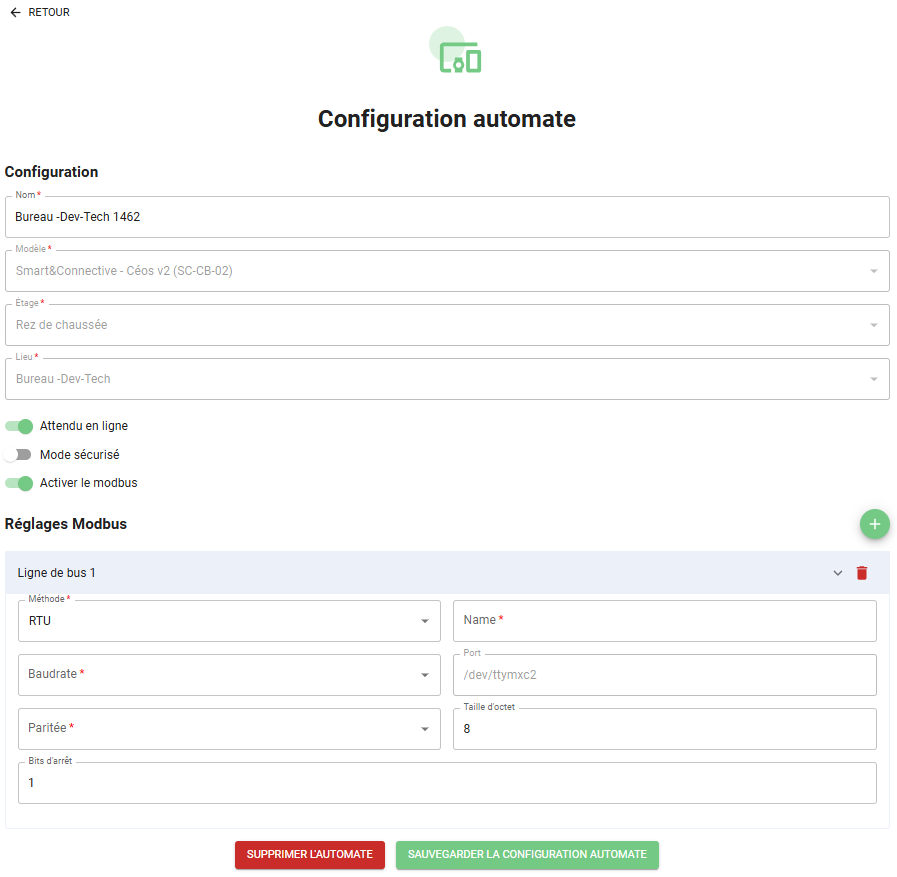Click the Bits d'arrêt field
The width and height of the screenshot is (897, 877).
tap(447, 783)
